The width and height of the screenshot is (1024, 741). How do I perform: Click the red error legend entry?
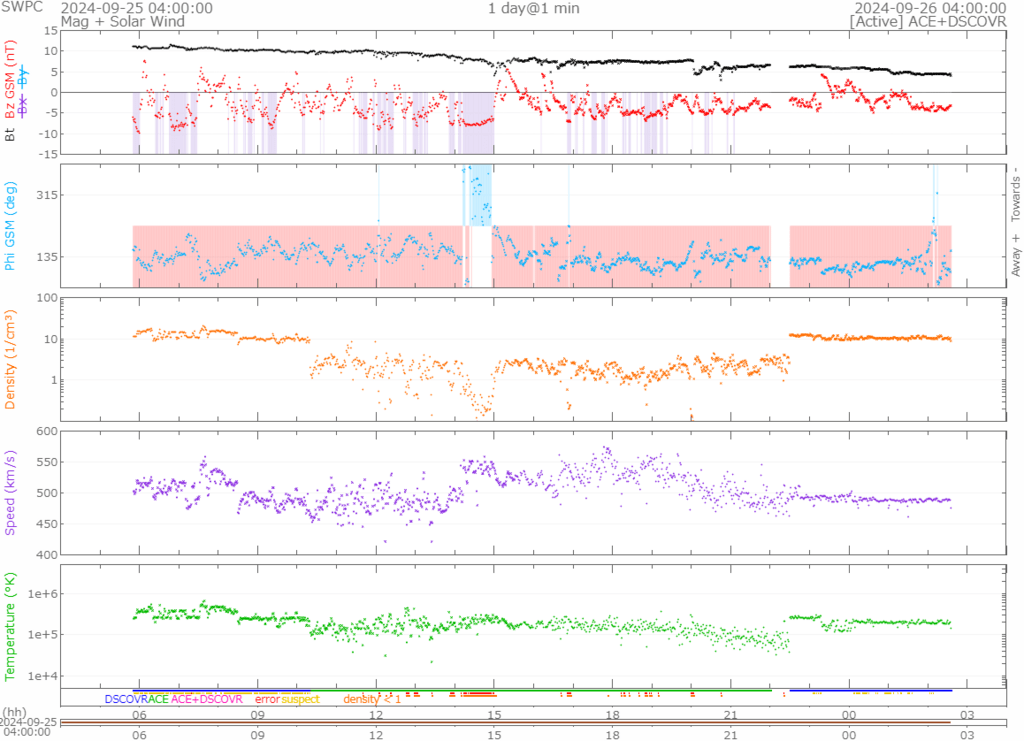coord(267,699)
